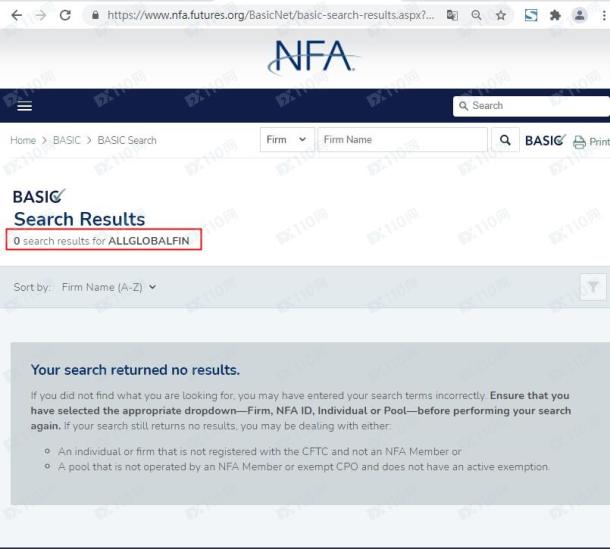Viewport: 610px width, 549px height.
Task: Open the extensions puzzle piece icon
Action: [555, 16]
